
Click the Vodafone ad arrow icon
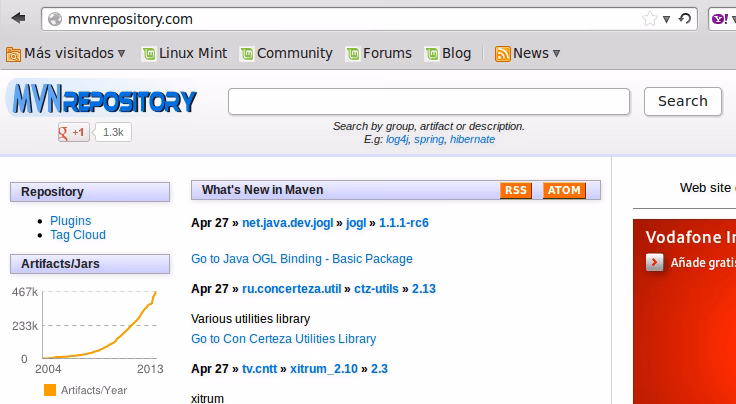pos(654,262)
